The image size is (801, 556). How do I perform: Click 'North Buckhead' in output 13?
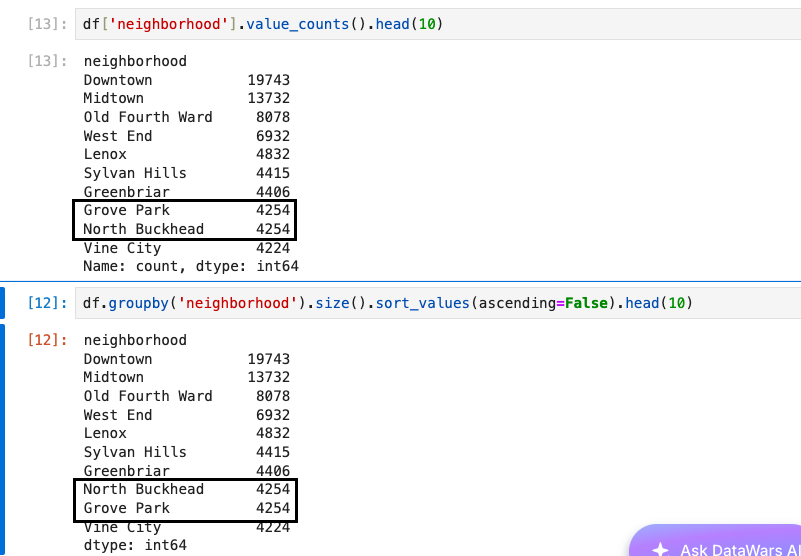pos(144,229)
